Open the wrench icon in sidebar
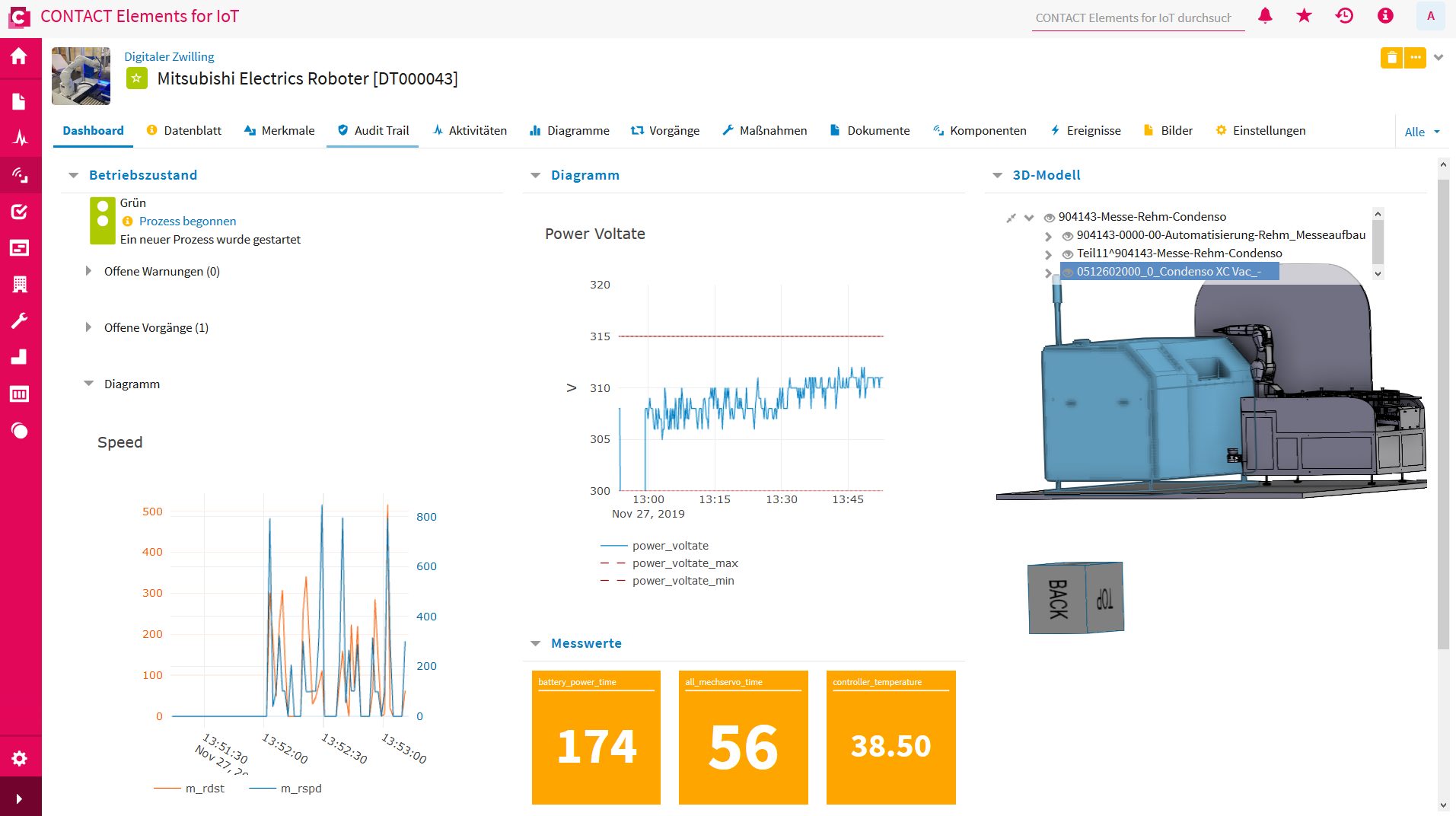This screenshot has width=1456, height=816. click(x=20, y=320)
